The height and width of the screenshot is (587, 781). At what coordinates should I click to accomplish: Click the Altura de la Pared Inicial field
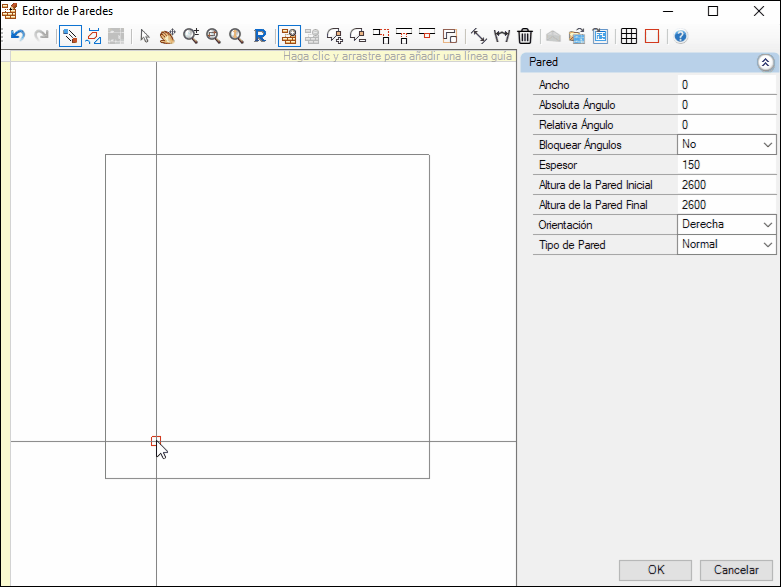(727, 185)
